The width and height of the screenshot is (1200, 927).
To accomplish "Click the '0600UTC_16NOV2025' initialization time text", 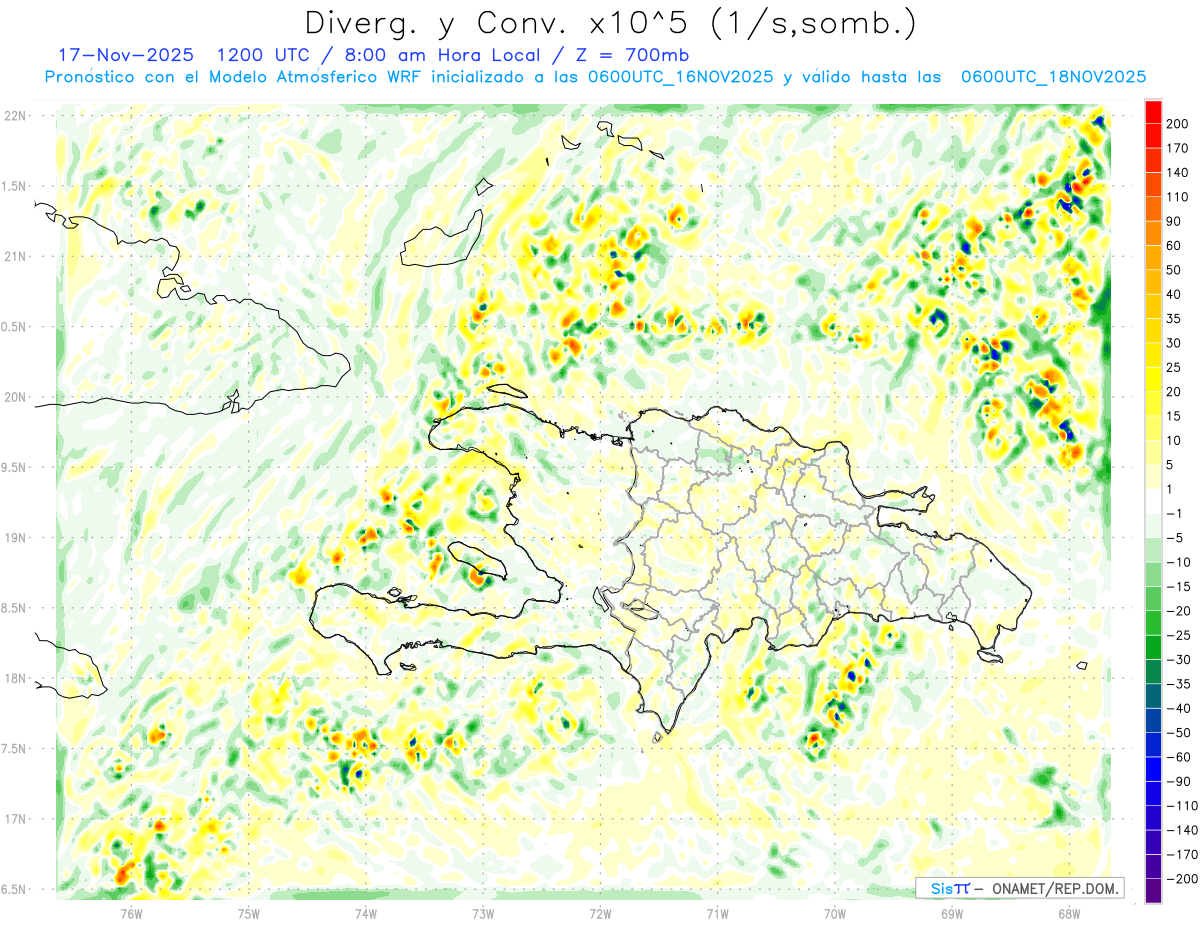I will point(680,77).
